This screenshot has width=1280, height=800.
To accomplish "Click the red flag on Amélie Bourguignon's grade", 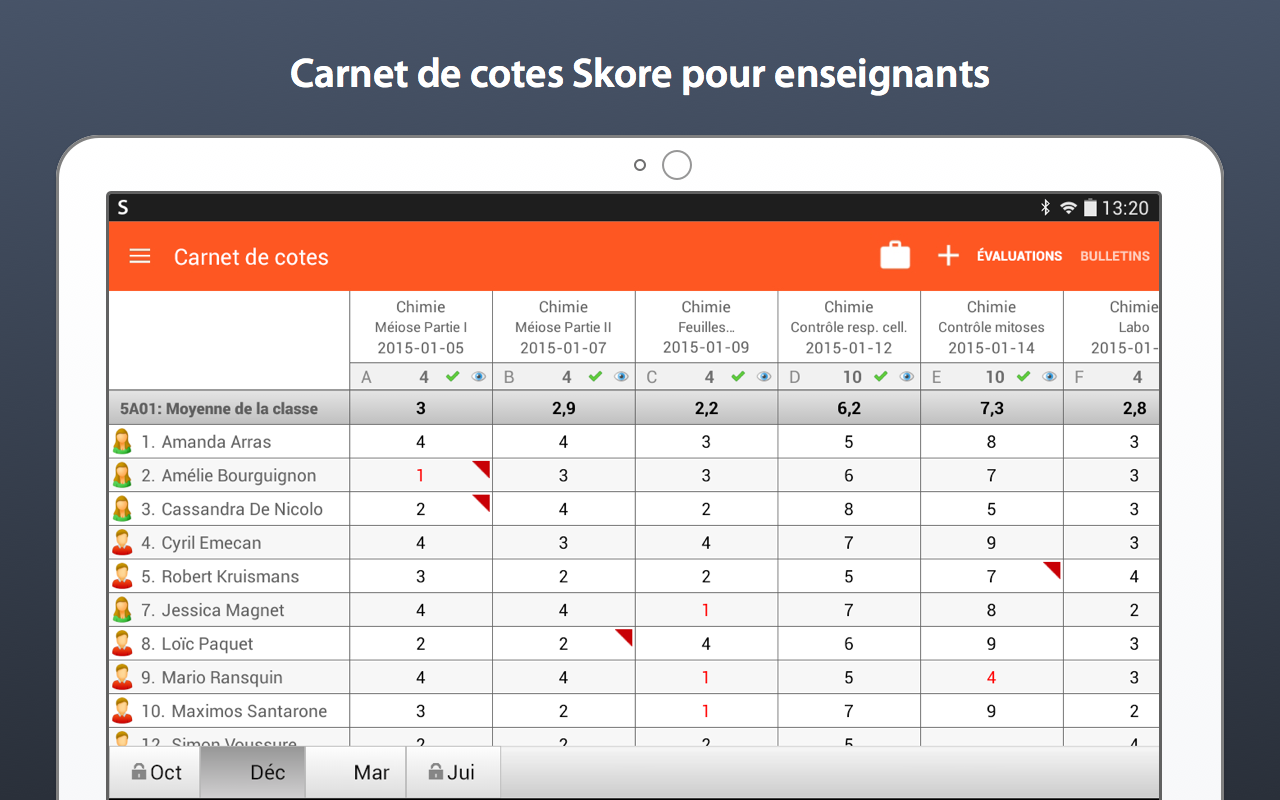I will click(481, 468).
